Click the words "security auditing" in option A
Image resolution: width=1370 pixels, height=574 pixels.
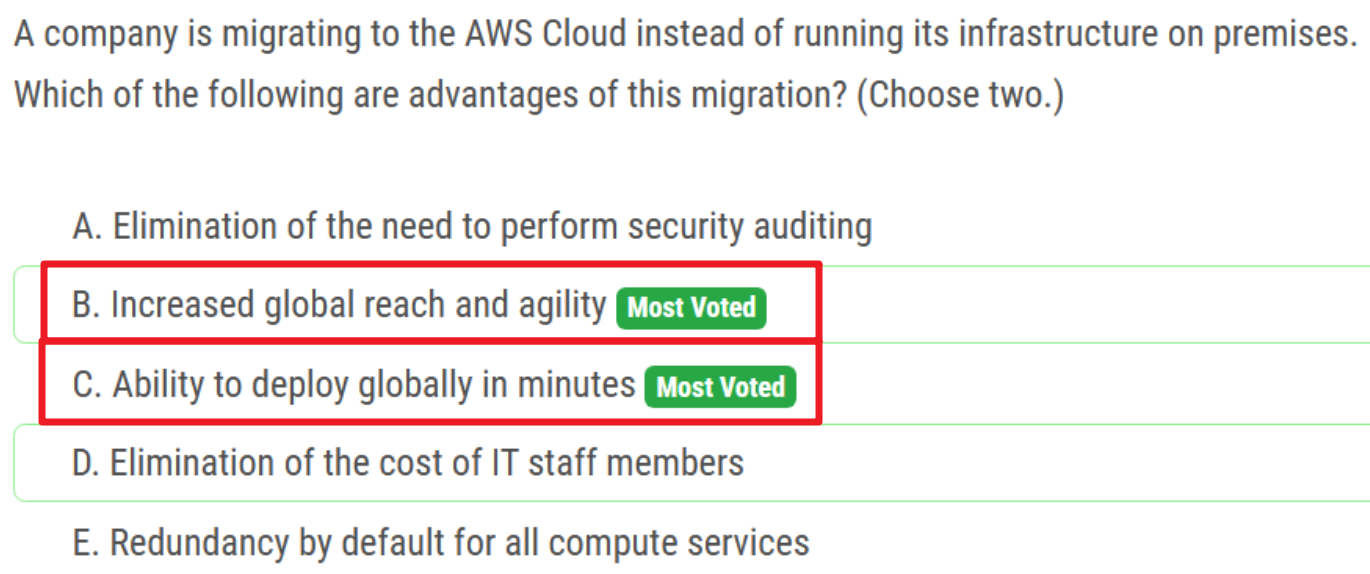(x=750, y=227)
